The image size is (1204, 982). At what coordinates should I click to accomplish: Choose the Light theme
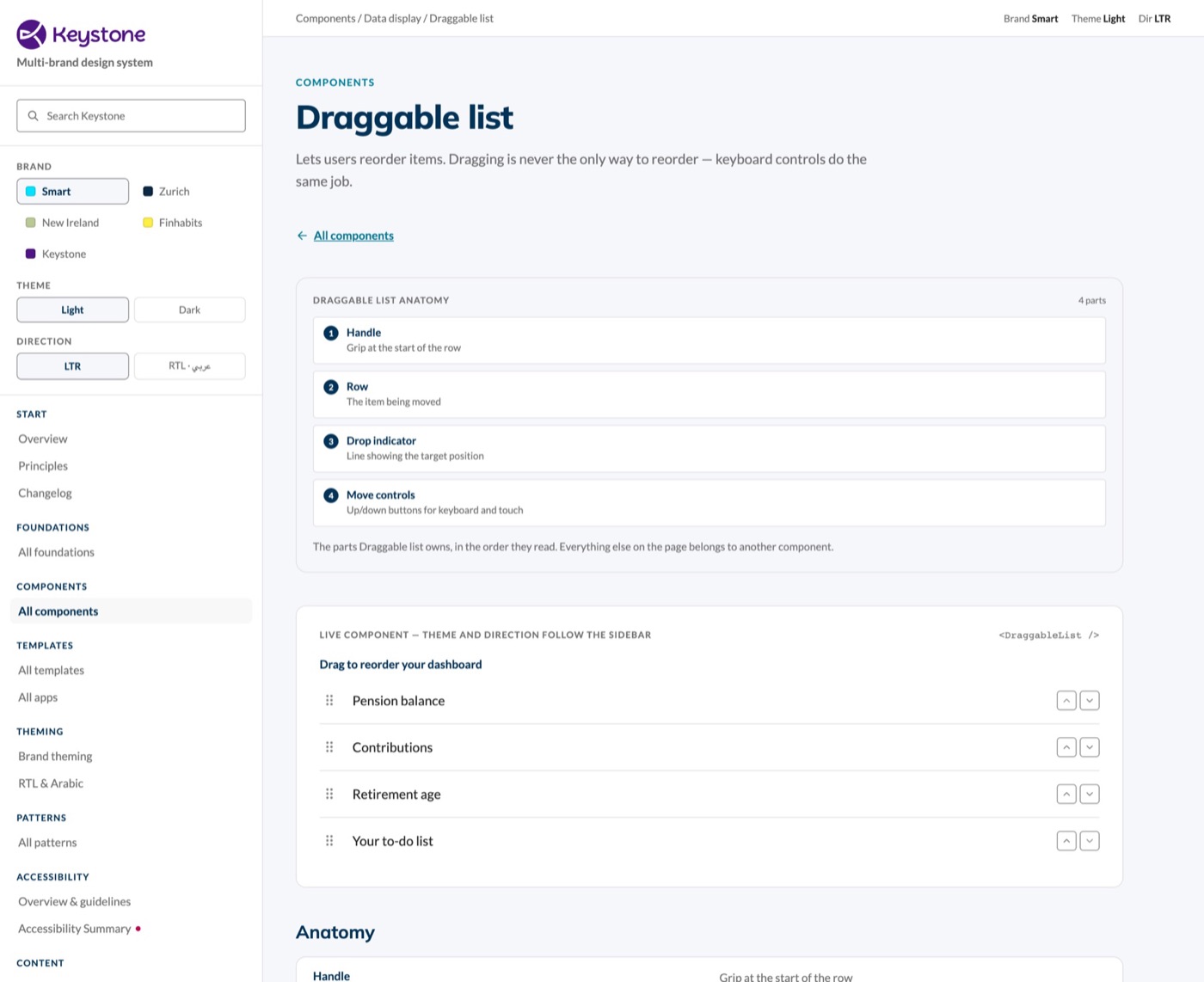73,310
